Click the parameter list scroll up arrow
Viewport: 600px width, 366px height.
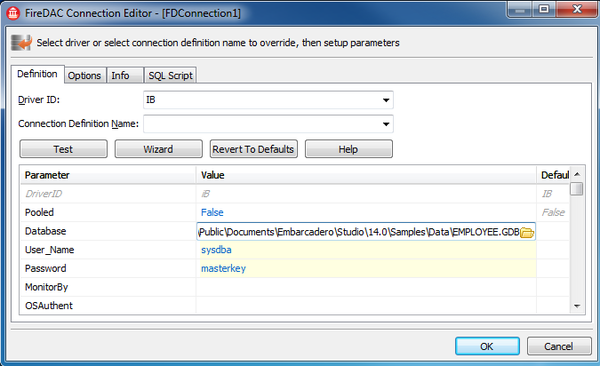click(x=577, y=174)
